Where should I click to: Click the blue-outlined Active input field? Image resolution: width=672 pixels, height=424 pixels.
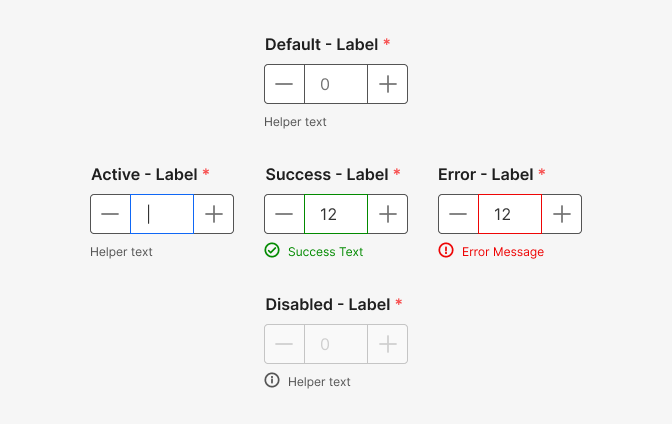point(162,214)
